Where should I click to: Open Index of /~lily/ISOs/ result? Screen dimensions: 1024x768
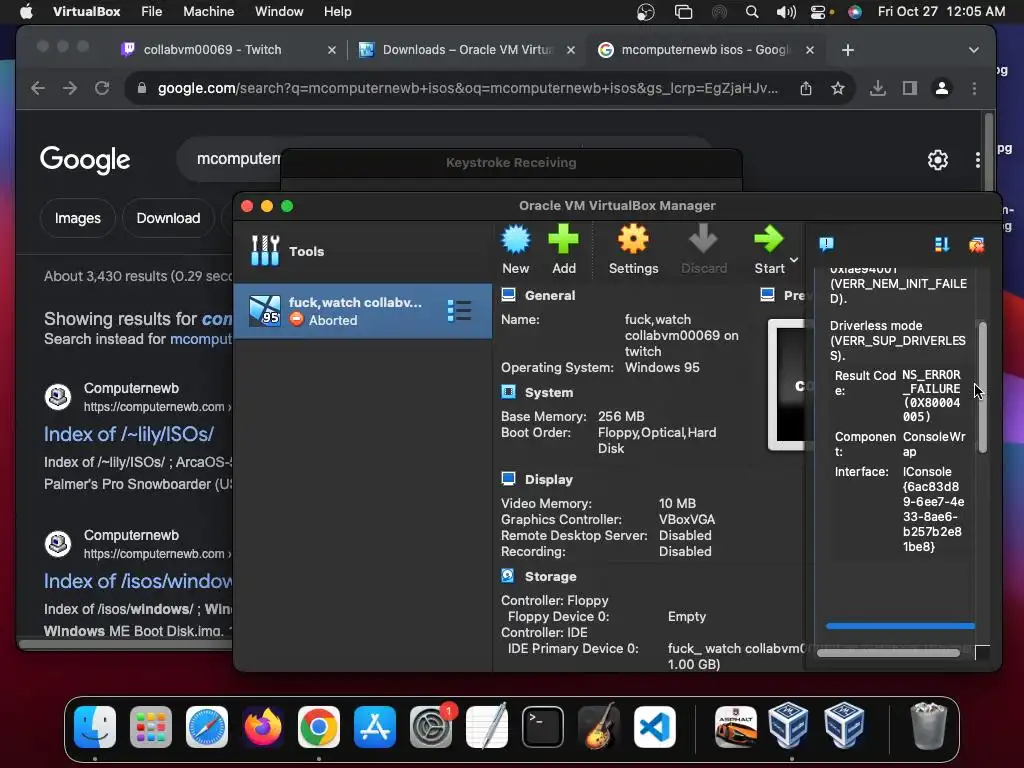[129, 434]
